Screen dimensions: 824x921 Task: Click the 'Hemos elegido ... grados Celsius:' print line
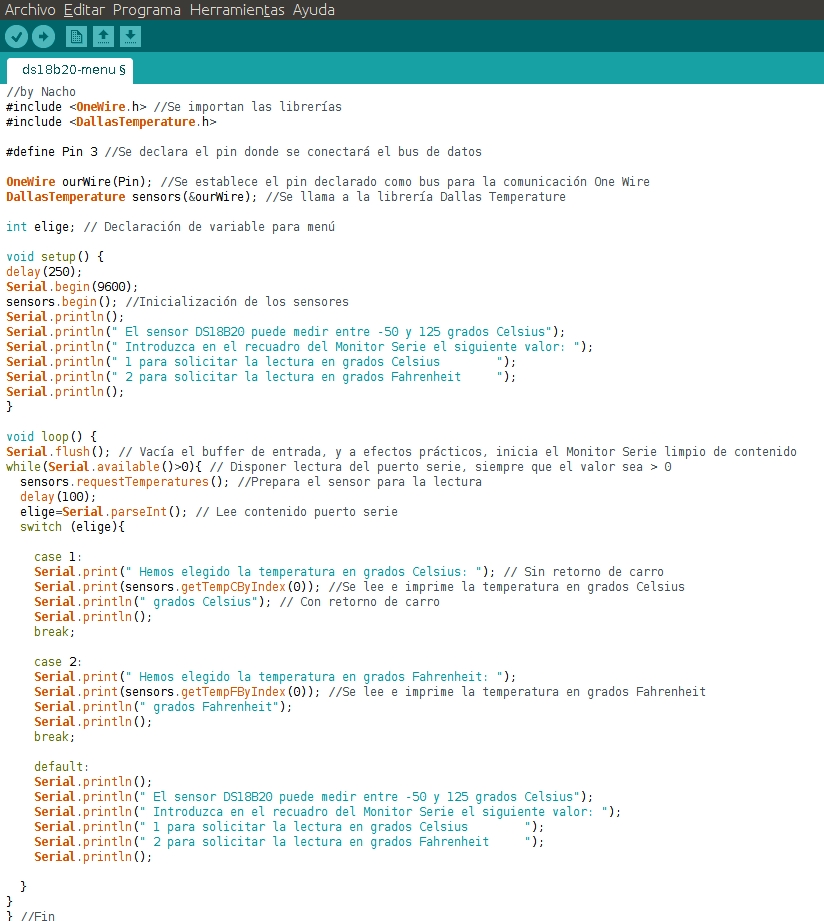(x=349, y=572)
